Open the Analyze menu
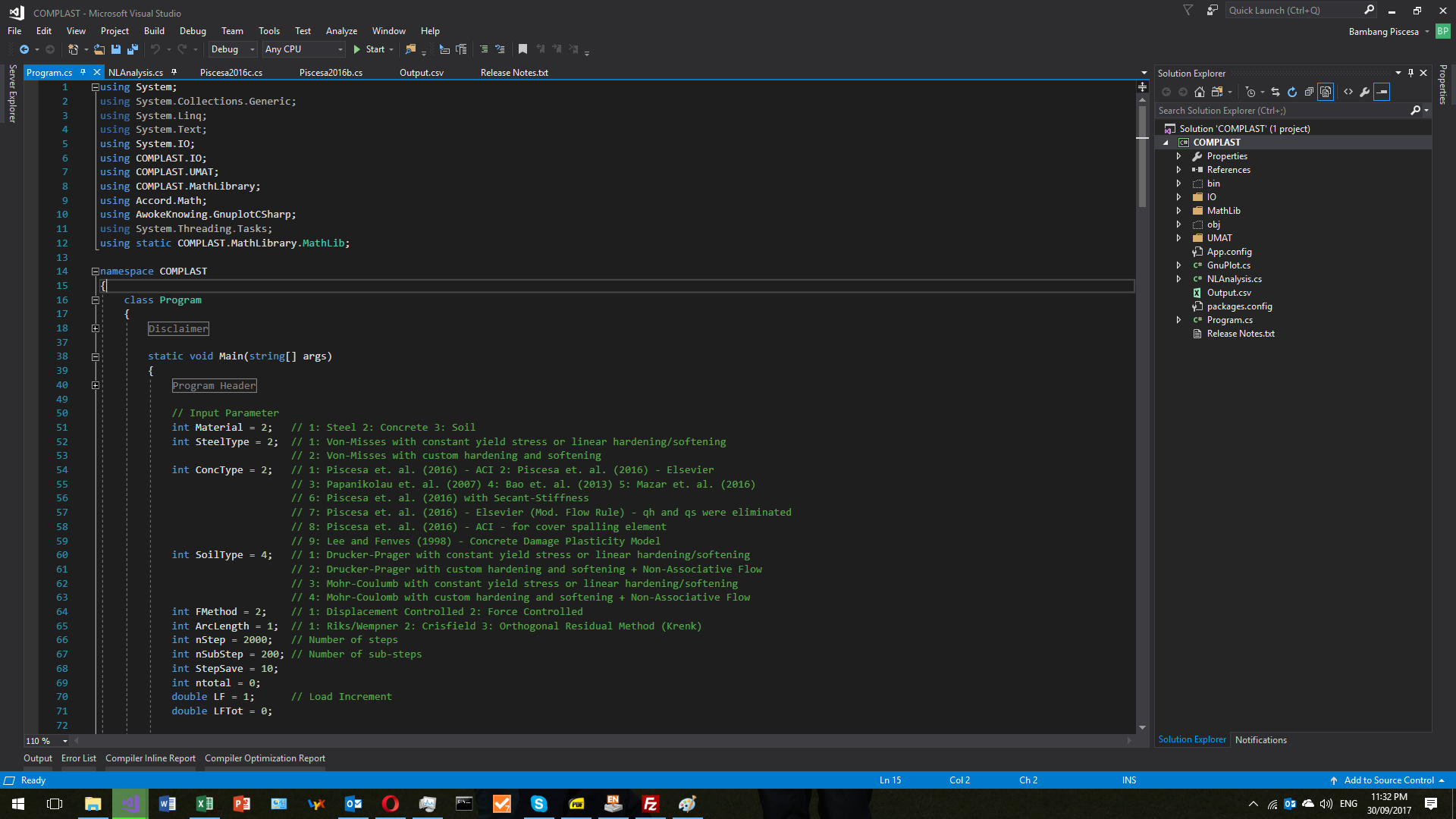Viewport: 1456px width, 819px height. click(x=341, y=31)
